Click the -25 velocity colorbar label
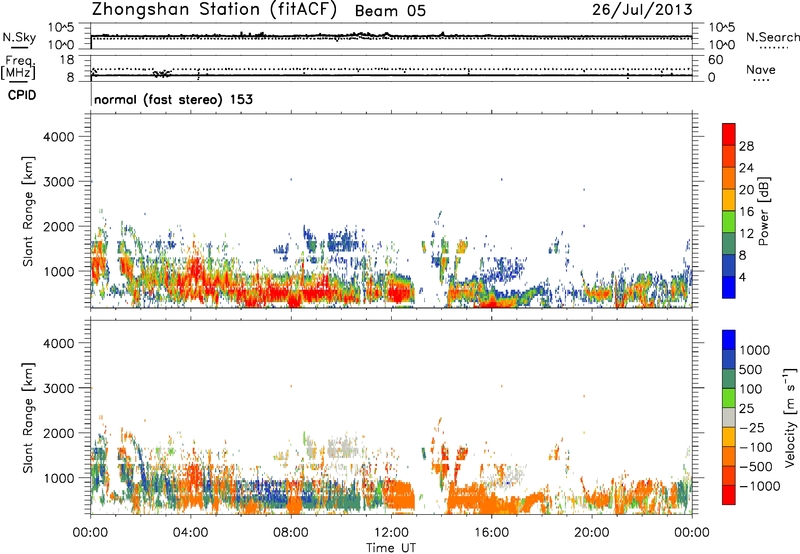Viewport: 800px width, 554px height. (751, 428)
